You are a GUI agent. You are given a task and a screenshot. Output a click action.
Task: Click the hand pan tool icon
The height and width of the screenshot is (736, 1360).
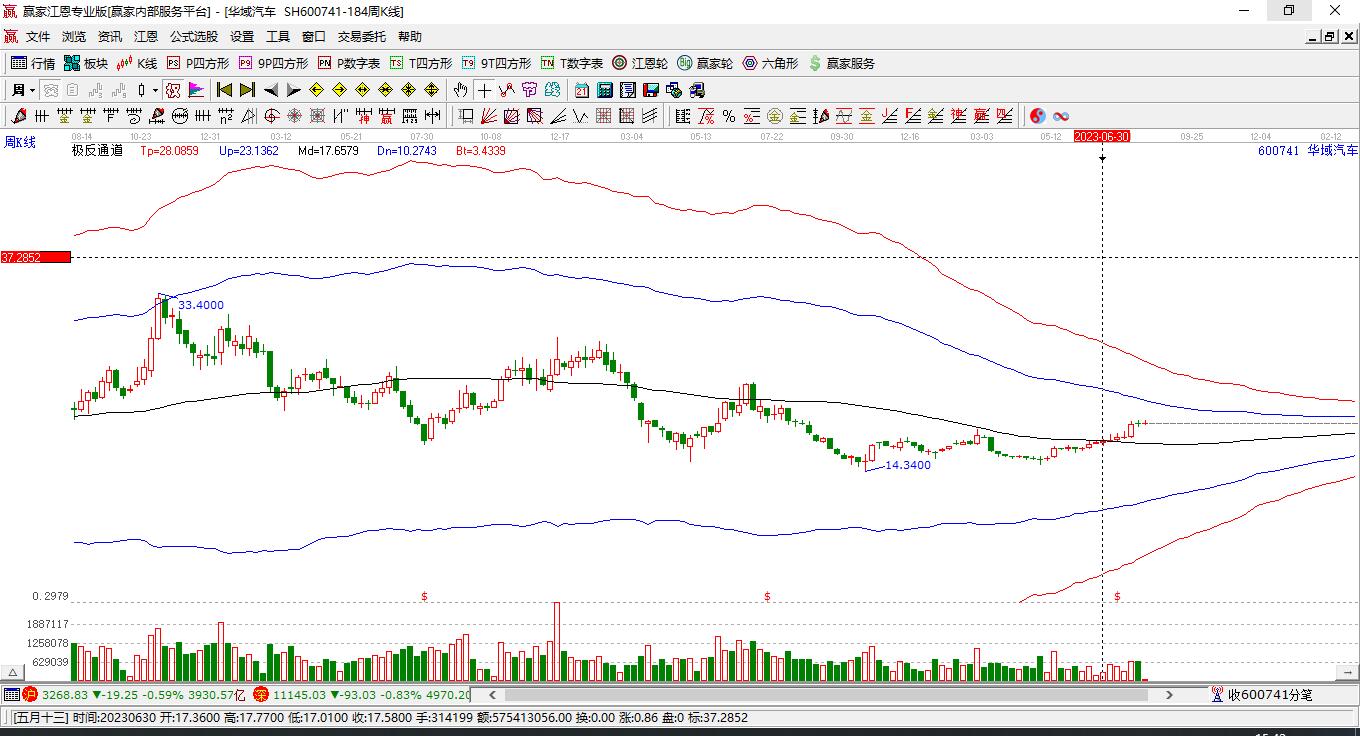(x=460, y=90)
